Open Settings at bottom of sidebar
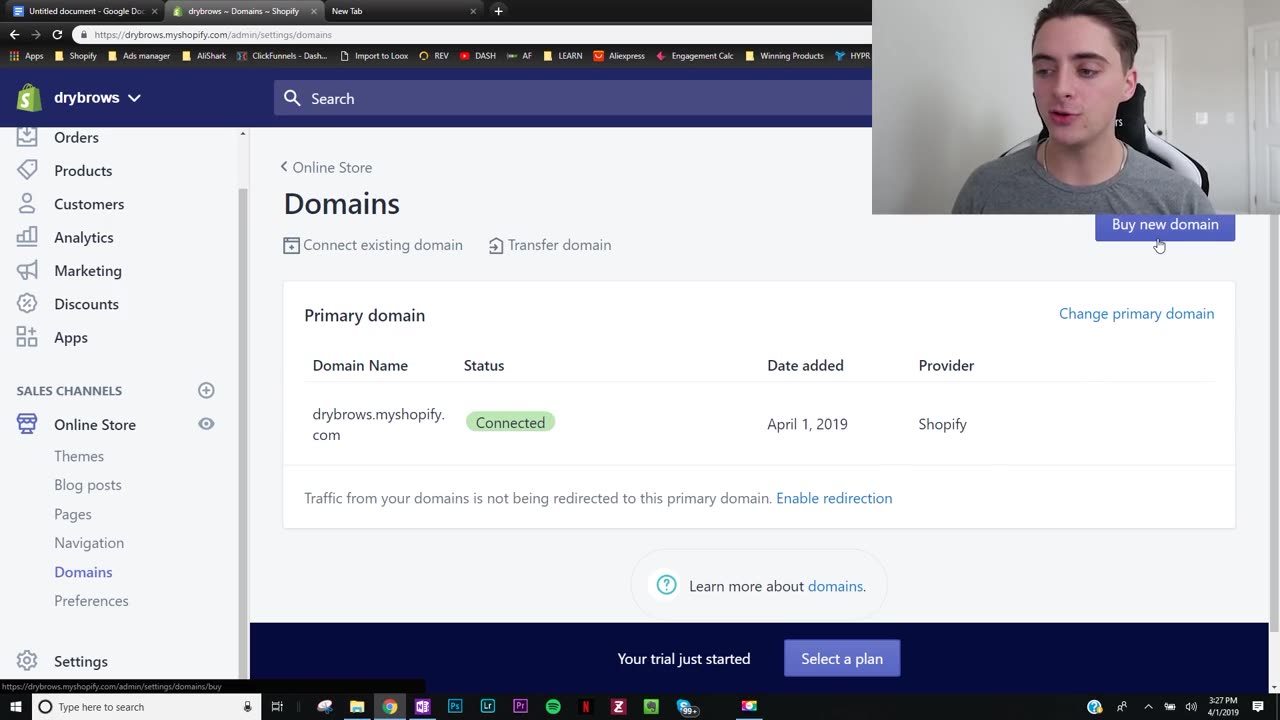 point(81,661)
